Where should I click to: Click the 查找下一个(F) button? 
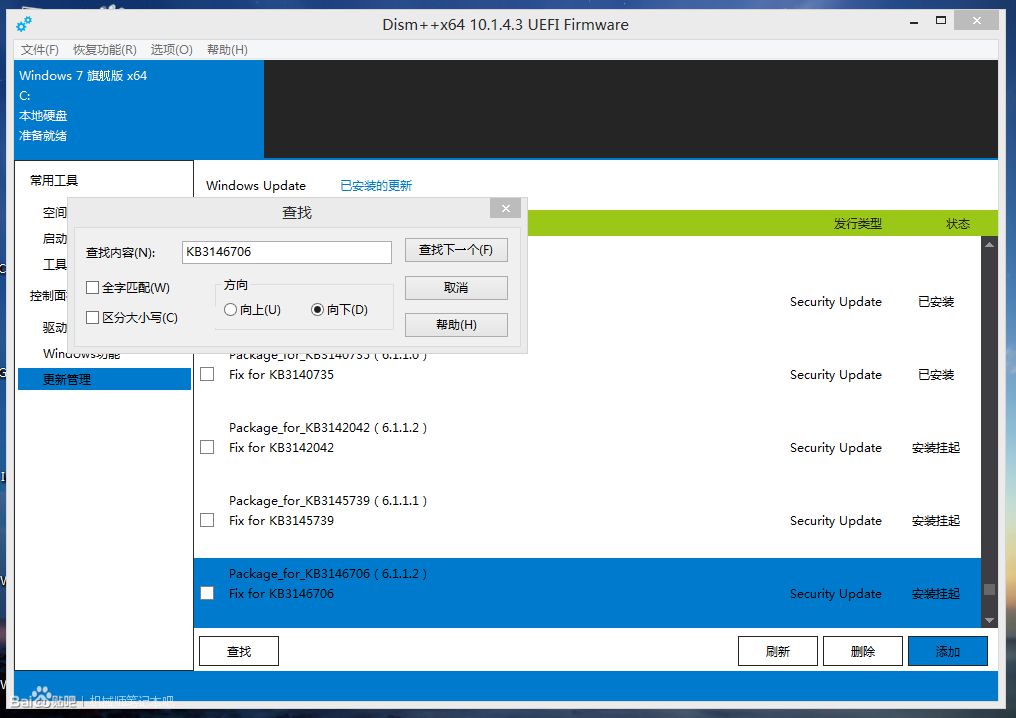pyautogui.click(x=456, y=250)
